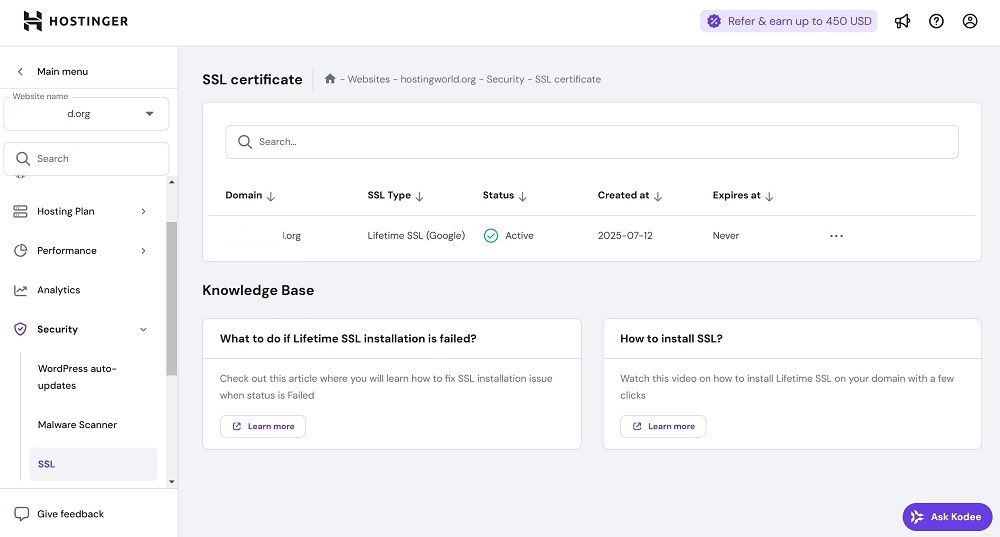Open the user profile account icon
1000x537 pixels.
tap(970, 21)
